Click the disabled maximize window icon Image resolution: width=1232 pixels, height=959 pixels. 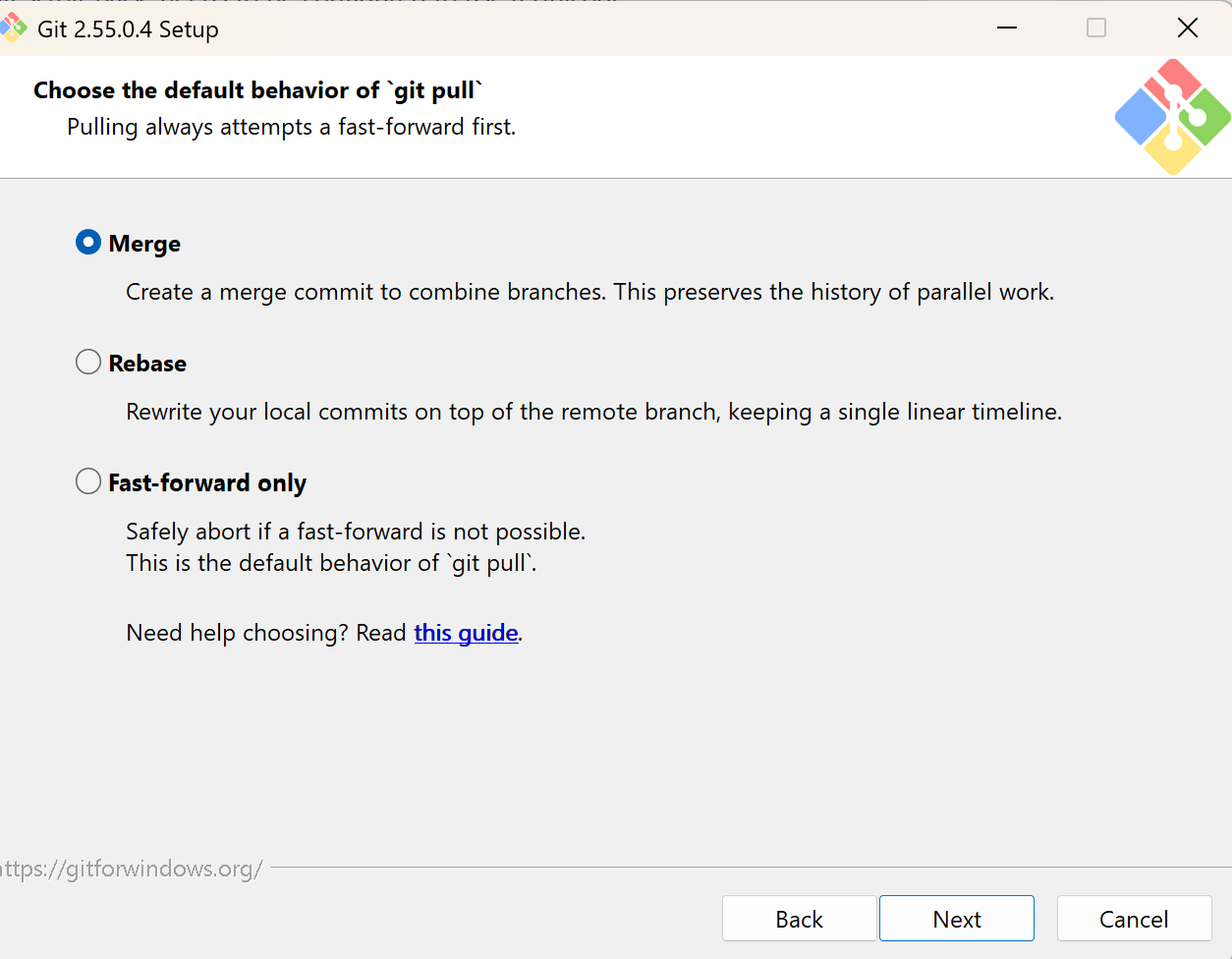(1096, 28)
